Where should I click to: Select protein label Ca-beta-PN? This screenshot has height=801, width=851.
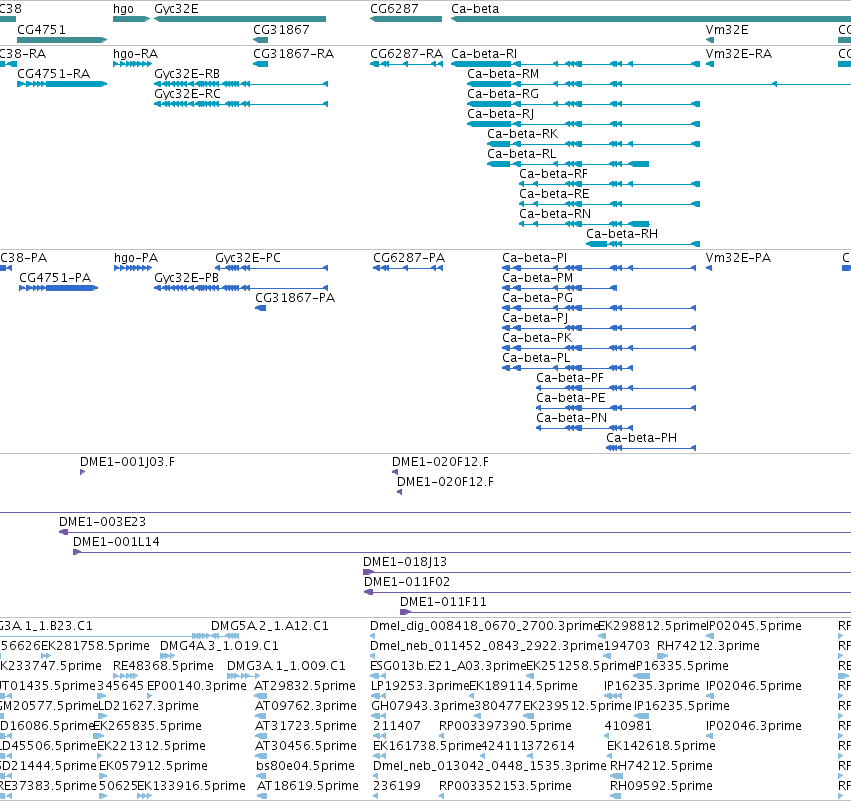coord(571,418)
